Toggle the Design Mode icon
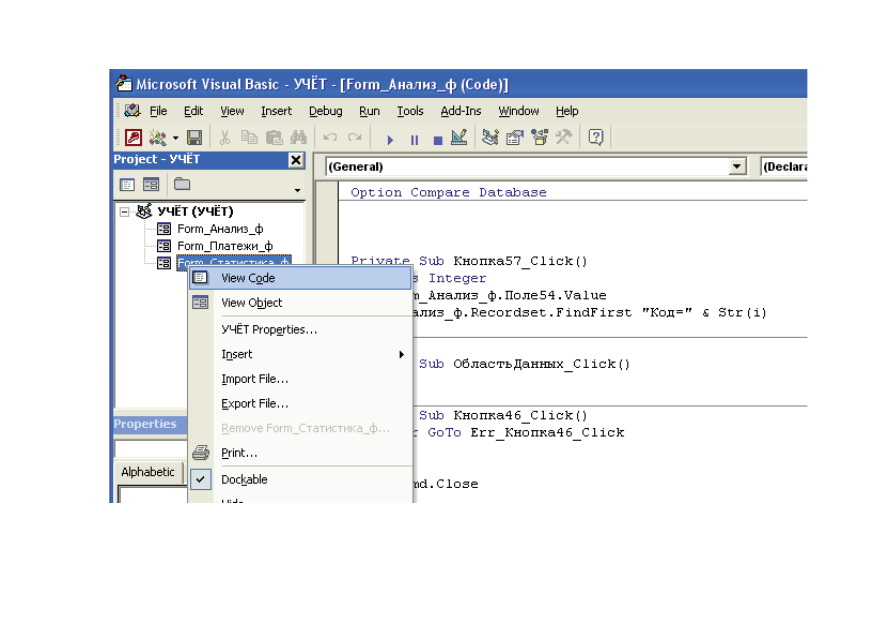 coord(459,137)
